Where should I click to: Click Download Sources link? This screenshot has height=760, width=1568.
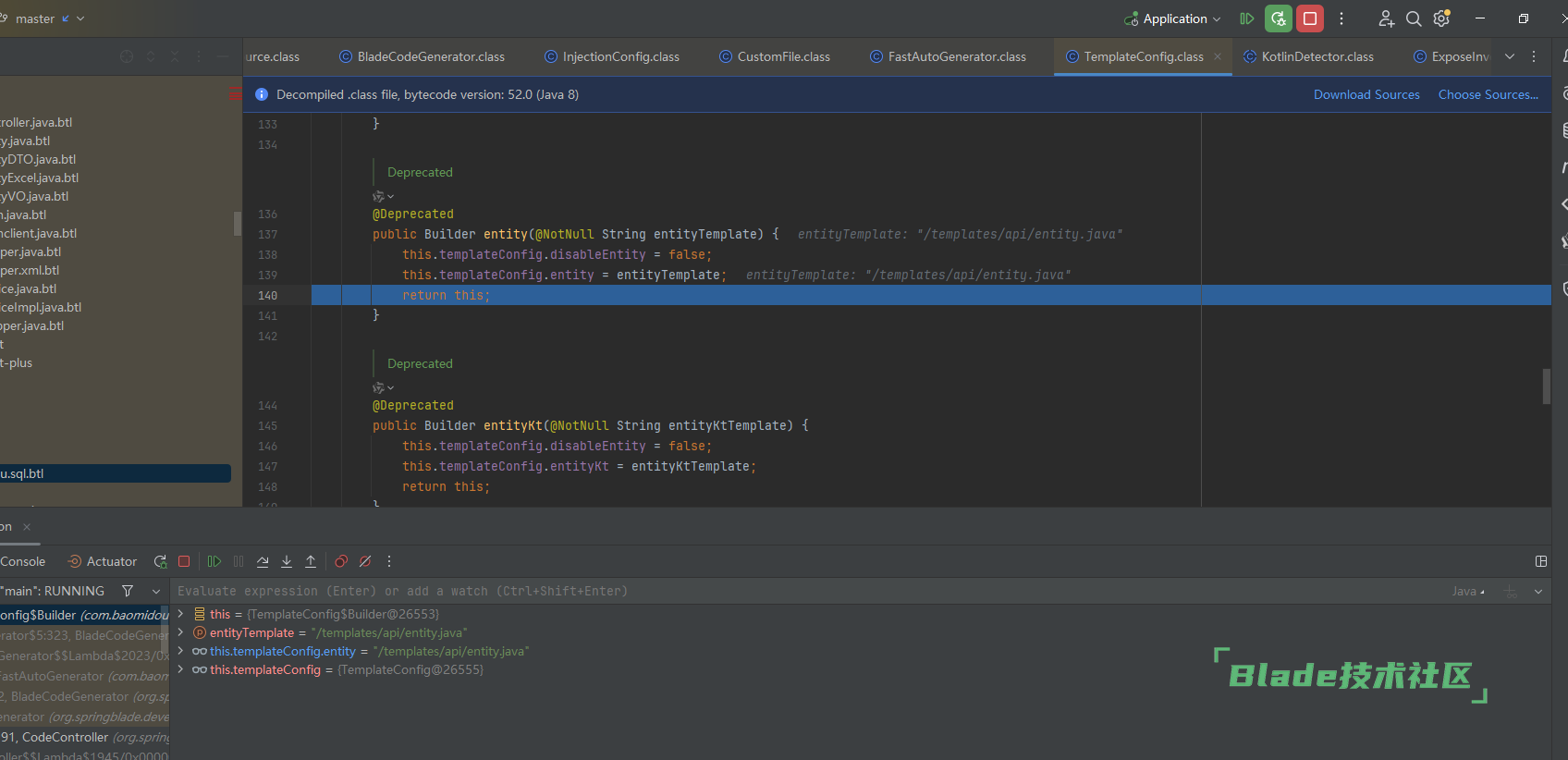pyautogui.click(x=1366, y=94)
